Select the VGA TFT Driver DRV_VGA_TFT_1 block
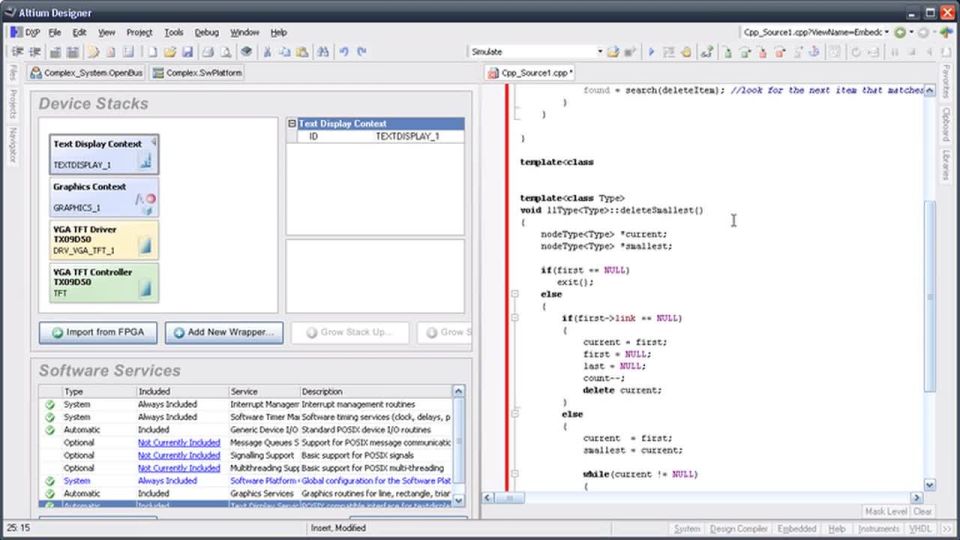 tap(103, 239)
